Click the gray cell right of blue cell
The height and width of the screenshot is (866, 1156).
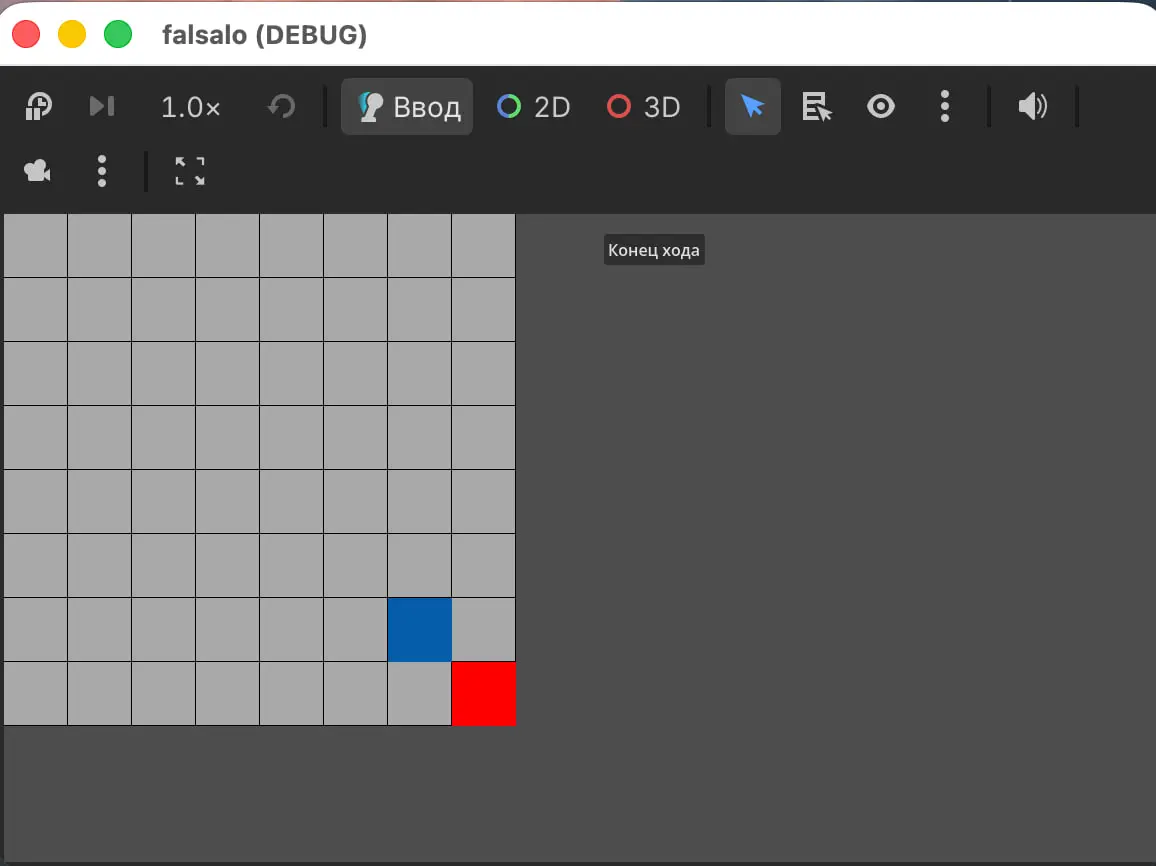pos(484,629)
